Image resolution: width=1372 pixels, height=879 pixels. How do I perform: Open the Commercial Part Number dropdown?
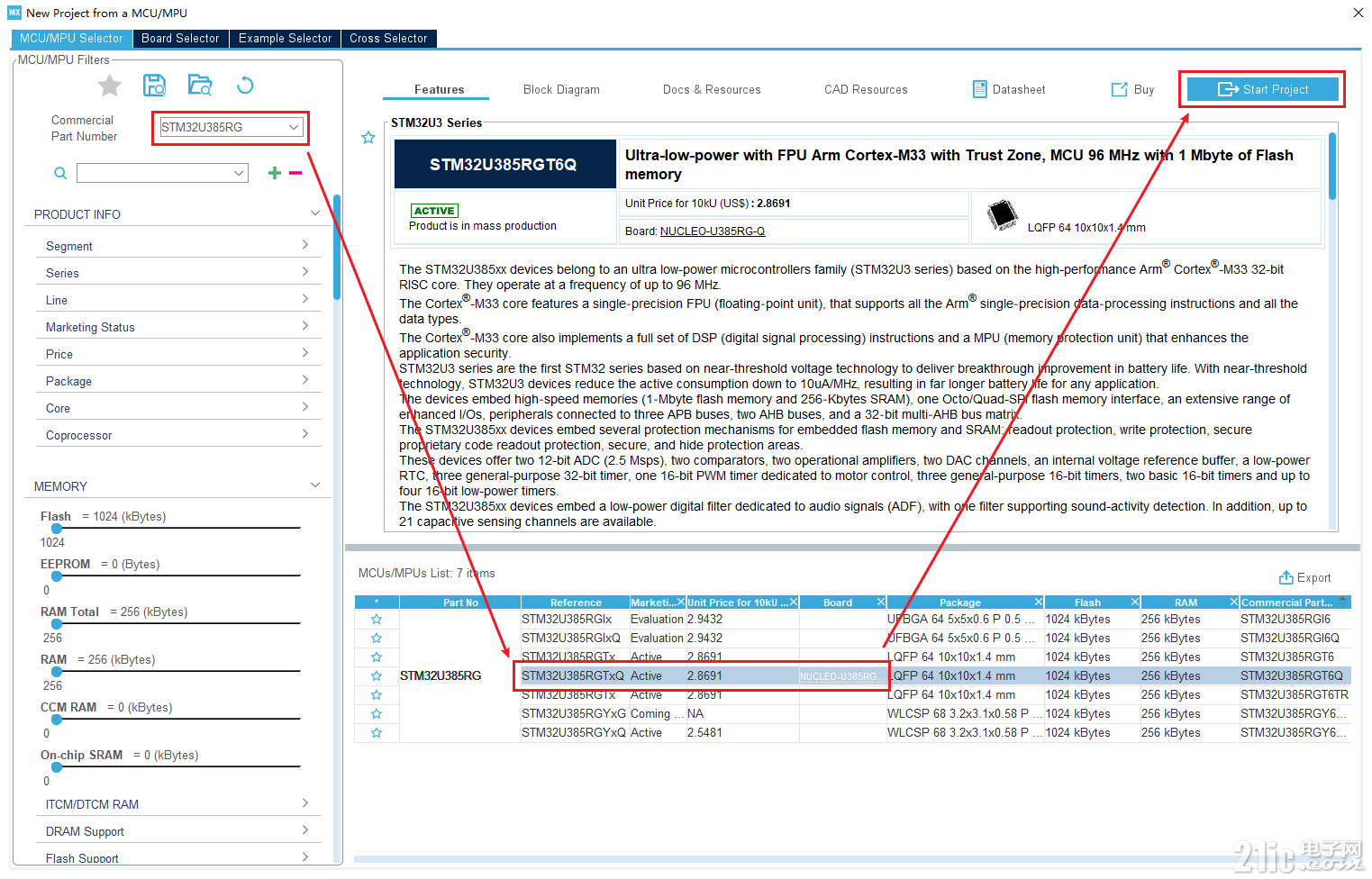click(294, 127)
